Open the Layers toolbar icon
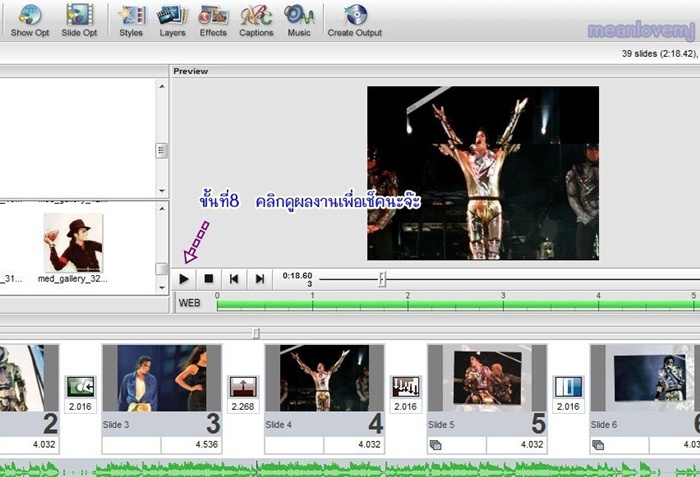The image size is (700, 477). [172, 20]
